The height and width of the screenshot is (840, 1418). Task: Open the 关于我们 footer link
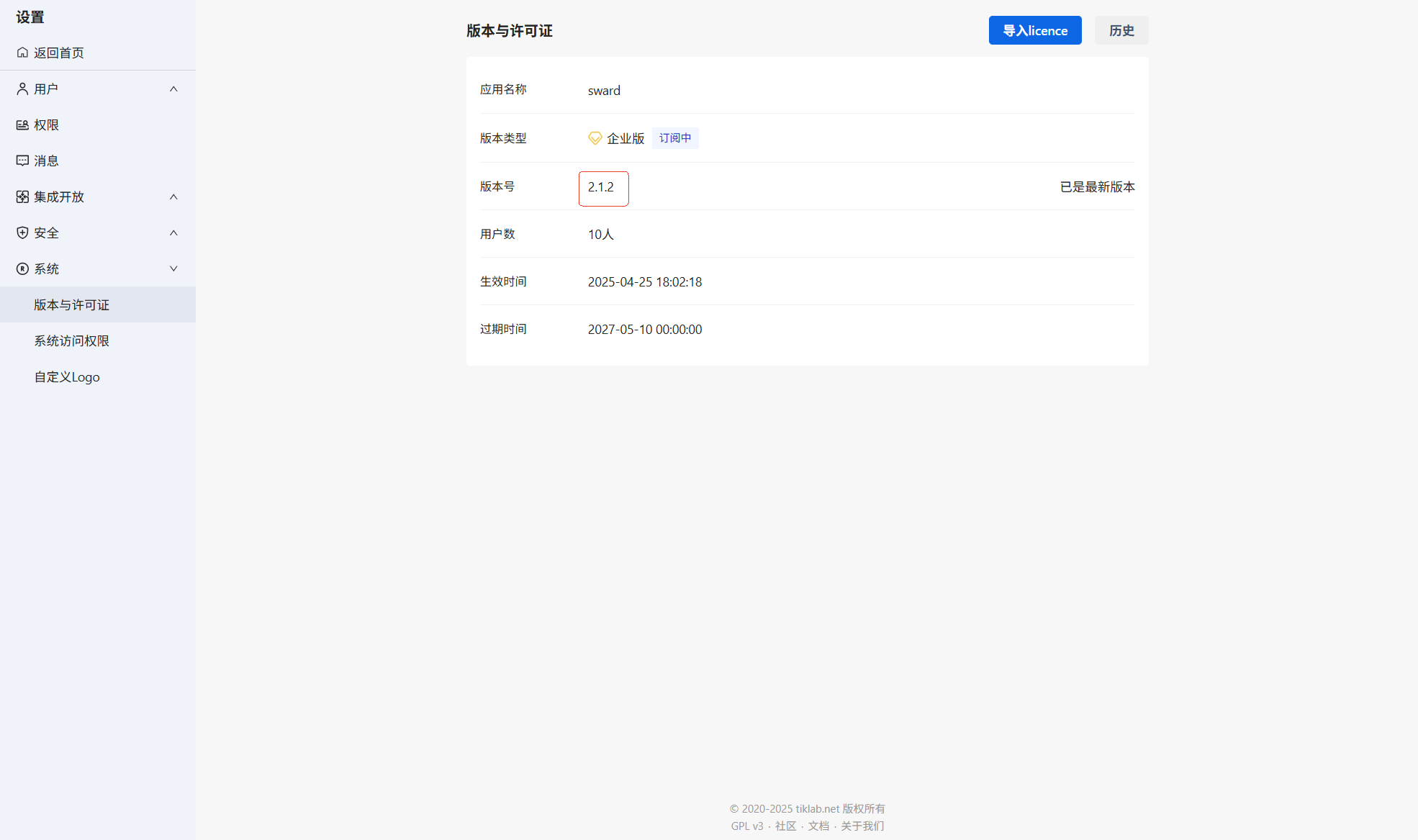(x=862, y=826)
